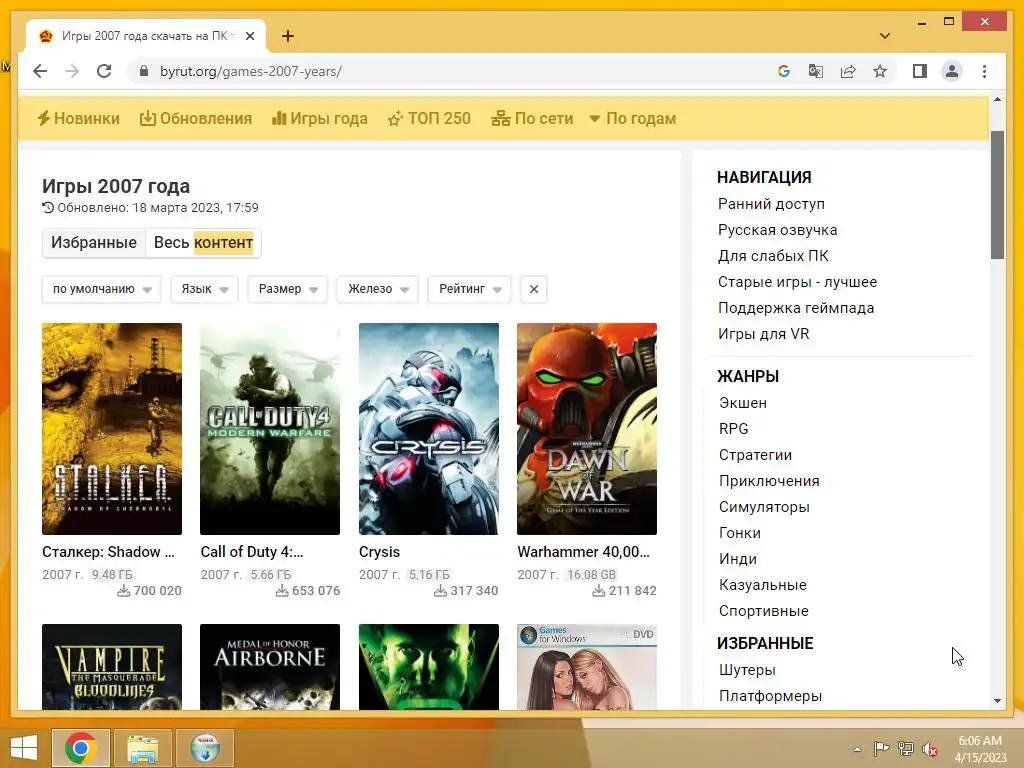Open the Игры года menu item
The width and height of the screenshot is (1024, 768).
coord(320,118)
